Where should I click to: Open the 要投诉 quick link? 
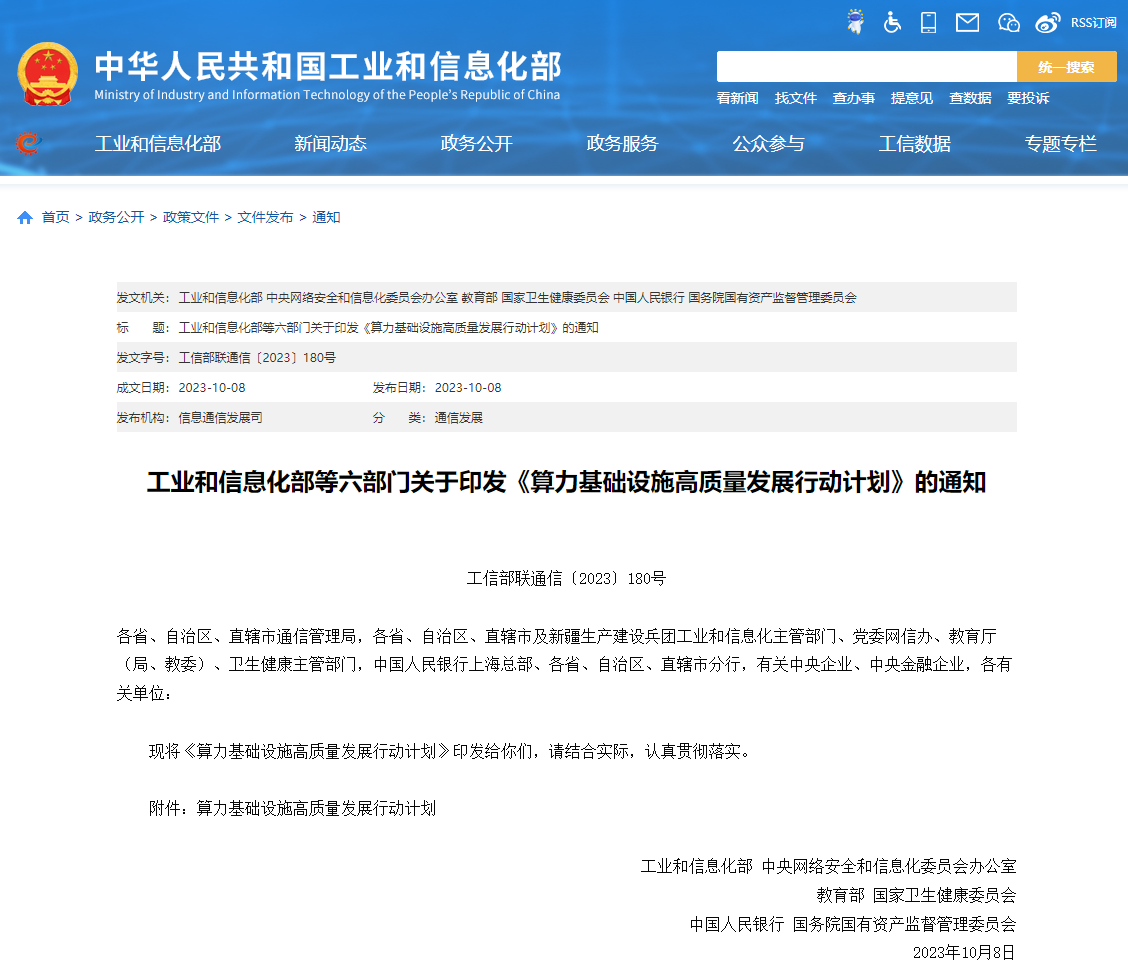[1029, 98]
